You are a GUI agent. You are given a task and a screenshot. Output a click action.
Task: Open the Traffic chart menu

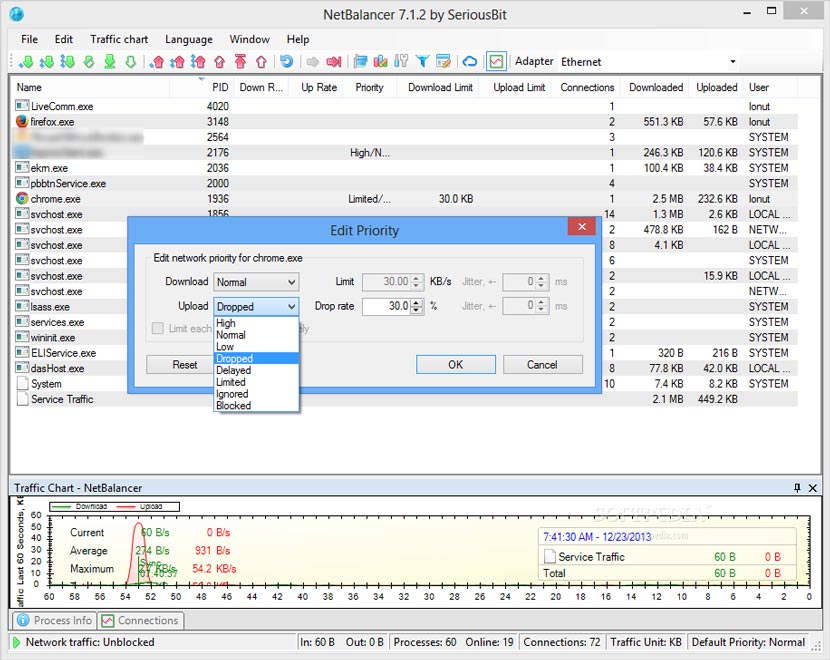click(118, 39)
